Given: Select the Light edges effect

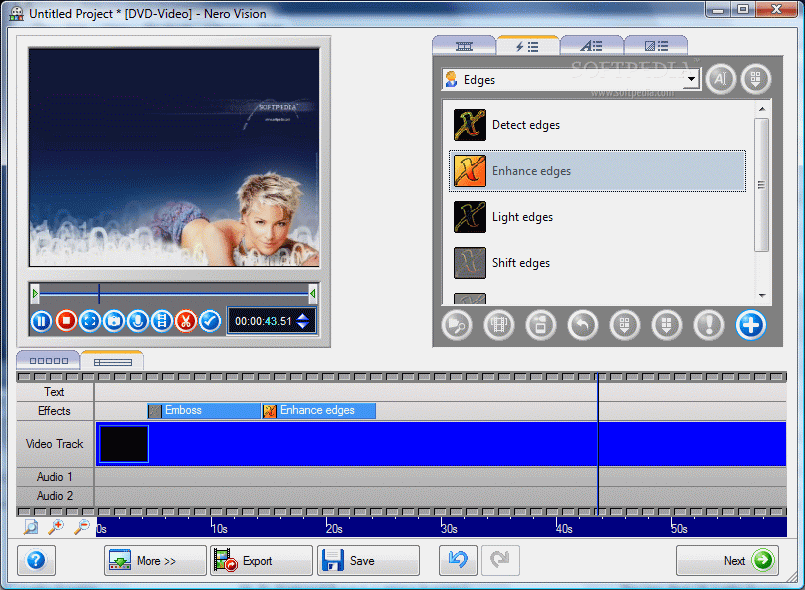Looking at the screenshot, I should (x=598, y=217).
